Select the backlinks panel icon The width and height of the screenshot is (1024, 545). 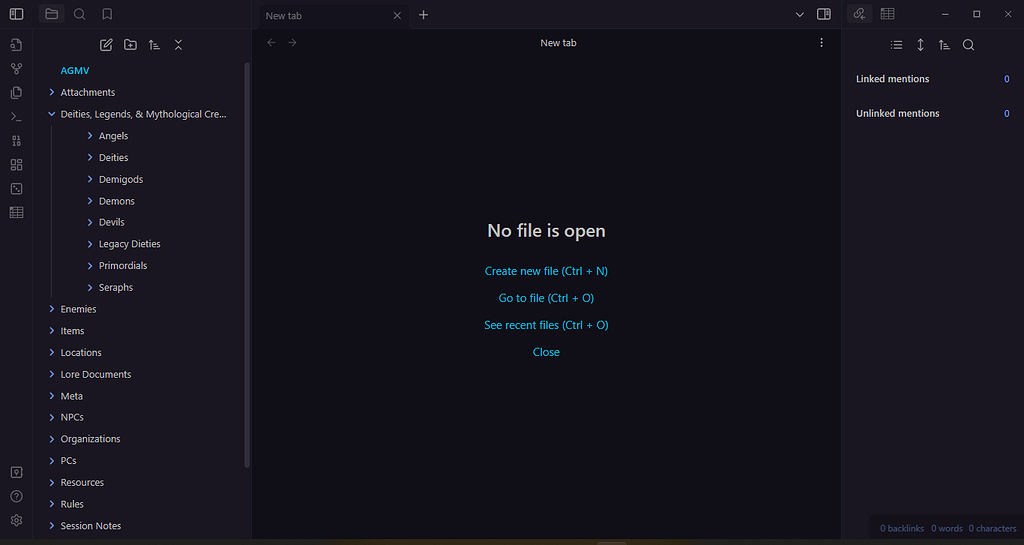pos(859,14)
